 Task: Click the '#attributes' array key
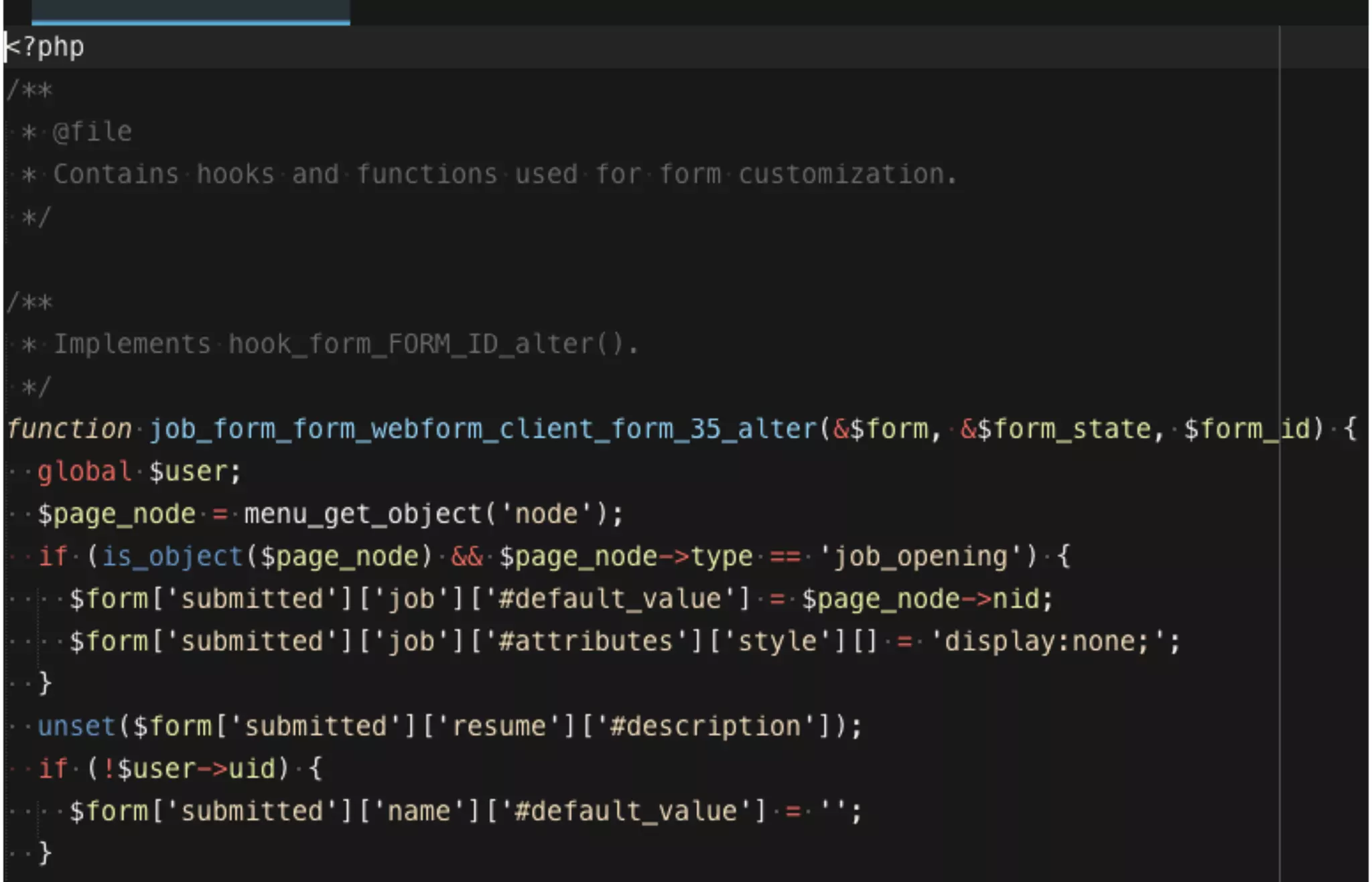585,642
